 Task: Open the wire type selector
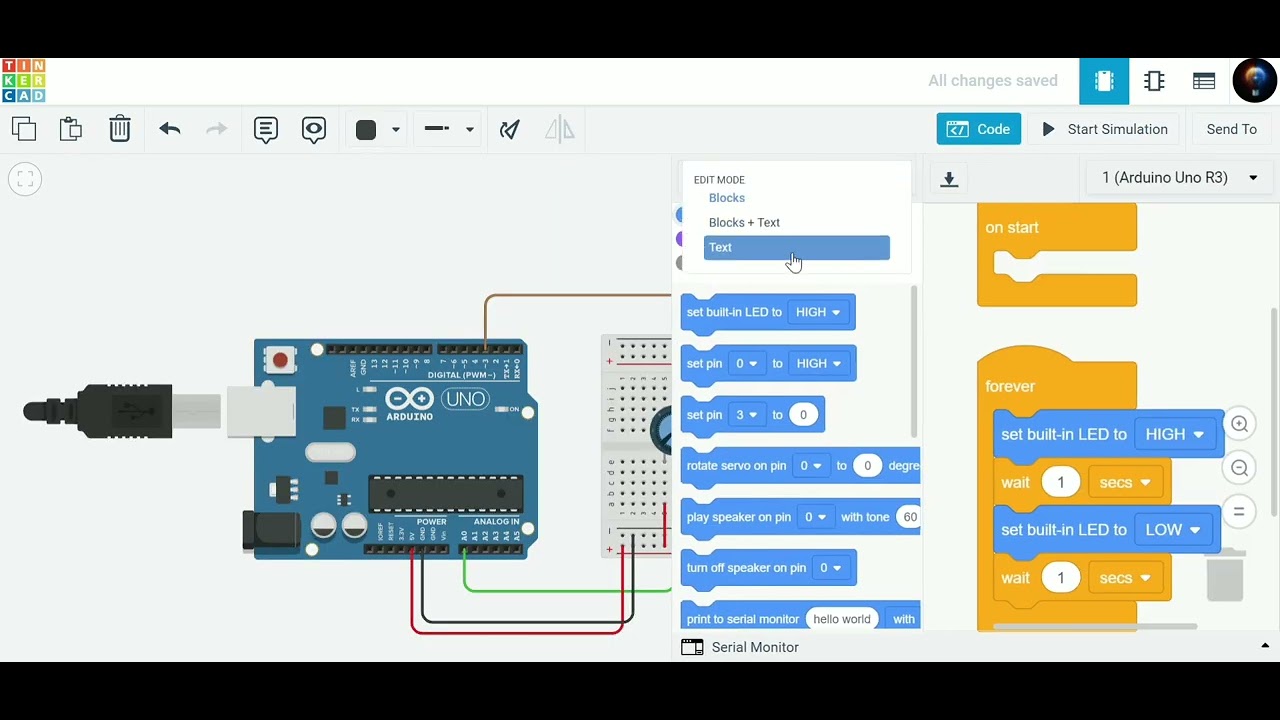click(x=437, y=129)
